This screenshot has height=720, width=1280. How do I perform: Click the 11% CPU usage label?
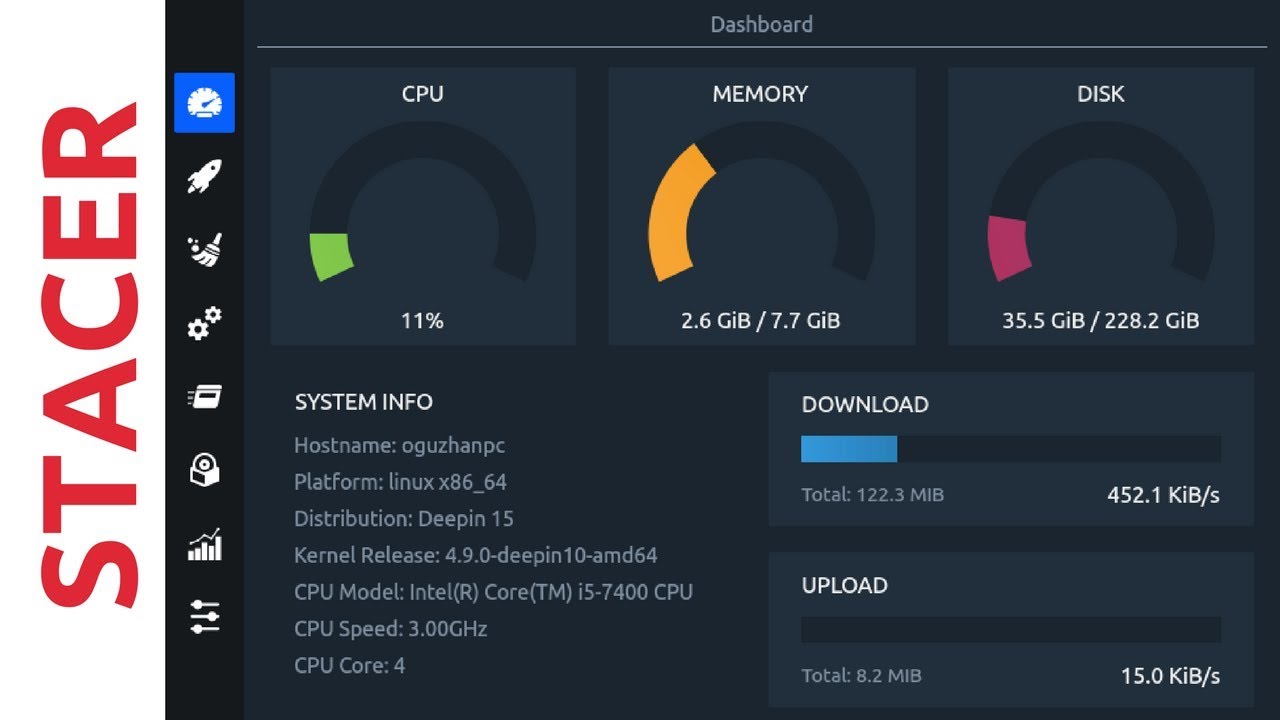[x=422, y=321]
